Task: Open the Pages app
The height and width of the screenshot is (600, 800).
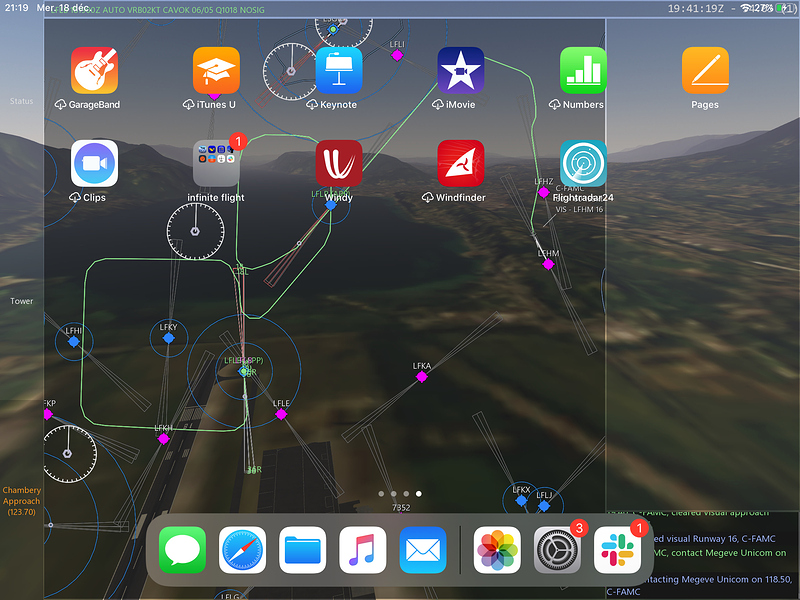Action: point(705,70)
